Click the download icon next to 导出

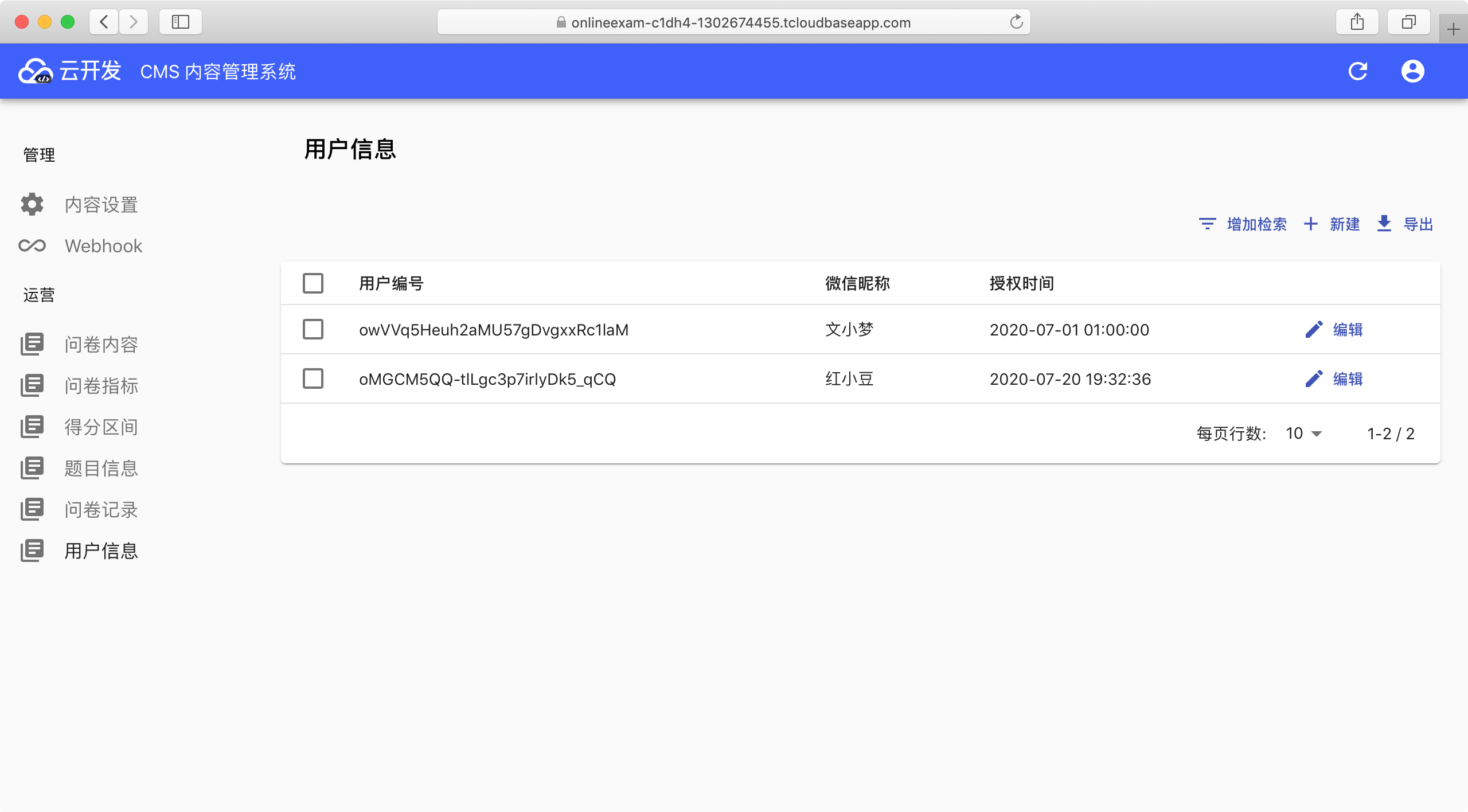(x=1384, y=224)
